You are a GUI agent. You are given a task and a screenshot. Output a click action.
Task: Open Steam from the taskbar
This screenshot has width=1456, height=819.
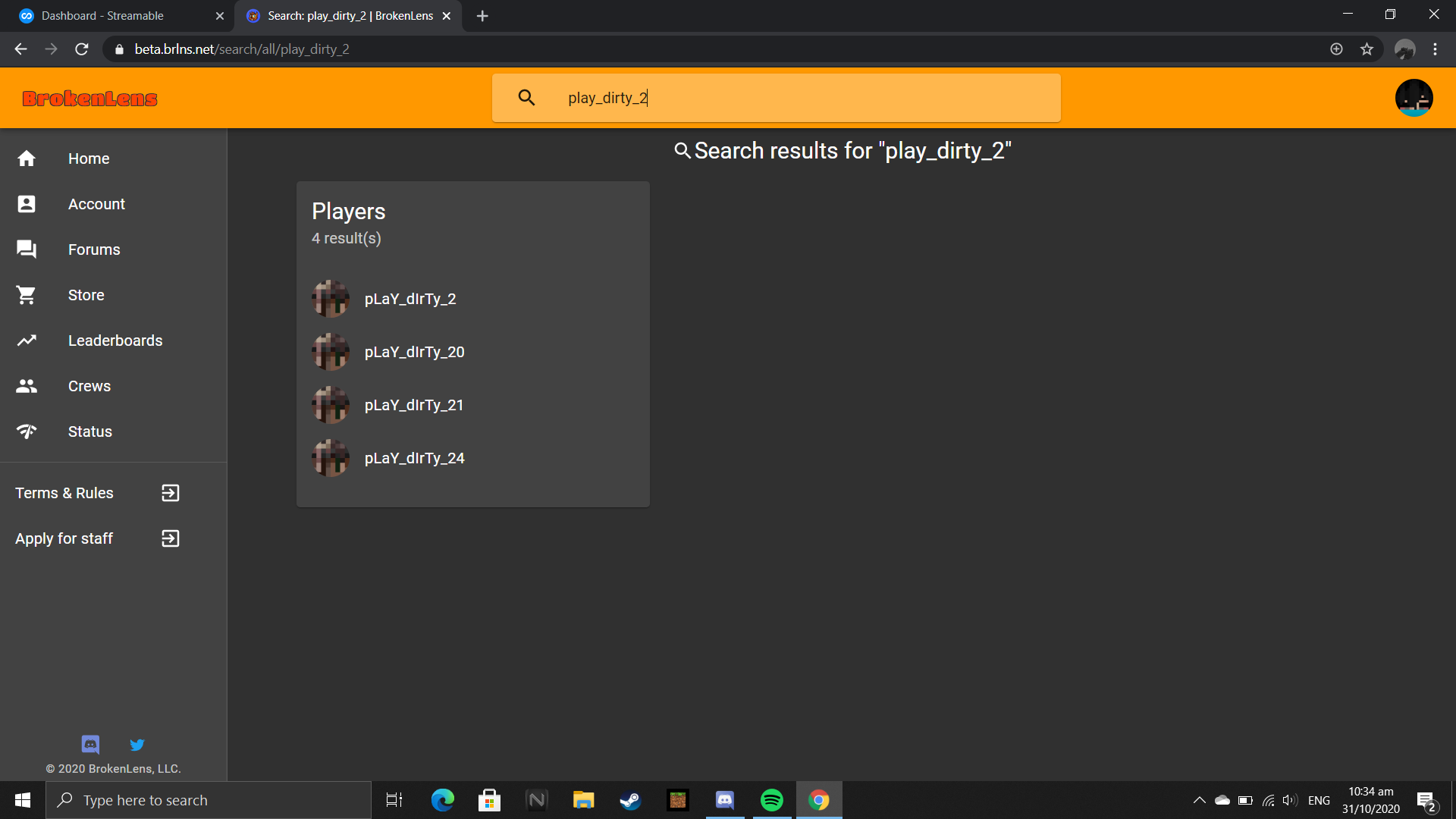(x=630, y=800)
